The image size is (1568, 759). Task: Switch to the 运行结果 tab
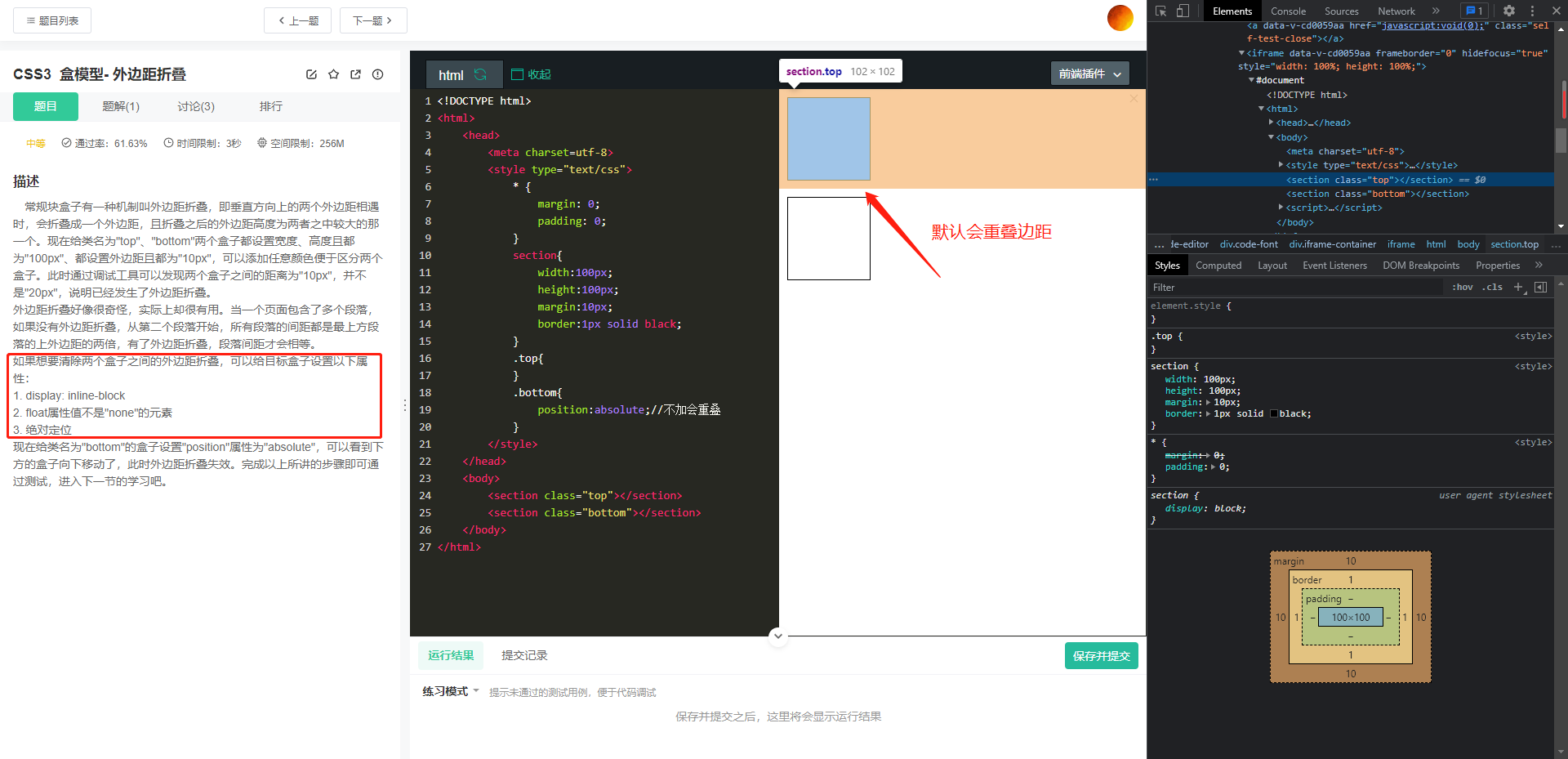(451, 655)
